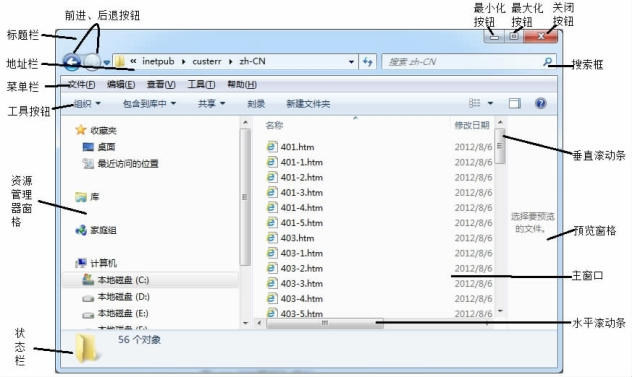632x377 pixels.
Task: Select the 403-5.htm file name
Action: pyautogui.click(x=301, y=313)
